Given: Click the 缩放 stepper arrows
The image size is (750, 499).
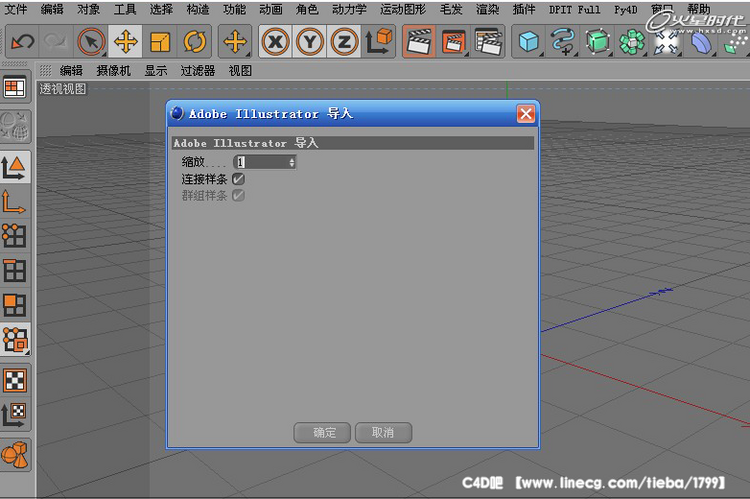Looking at the screenshot, I should coord(292,163).
